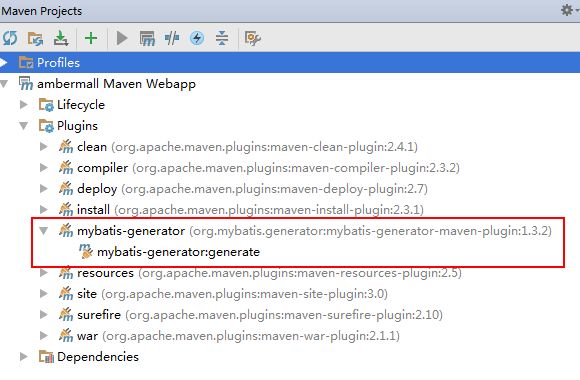Click the clean plugin icon
The image size is (580, 380).
(x=66, y=147)
